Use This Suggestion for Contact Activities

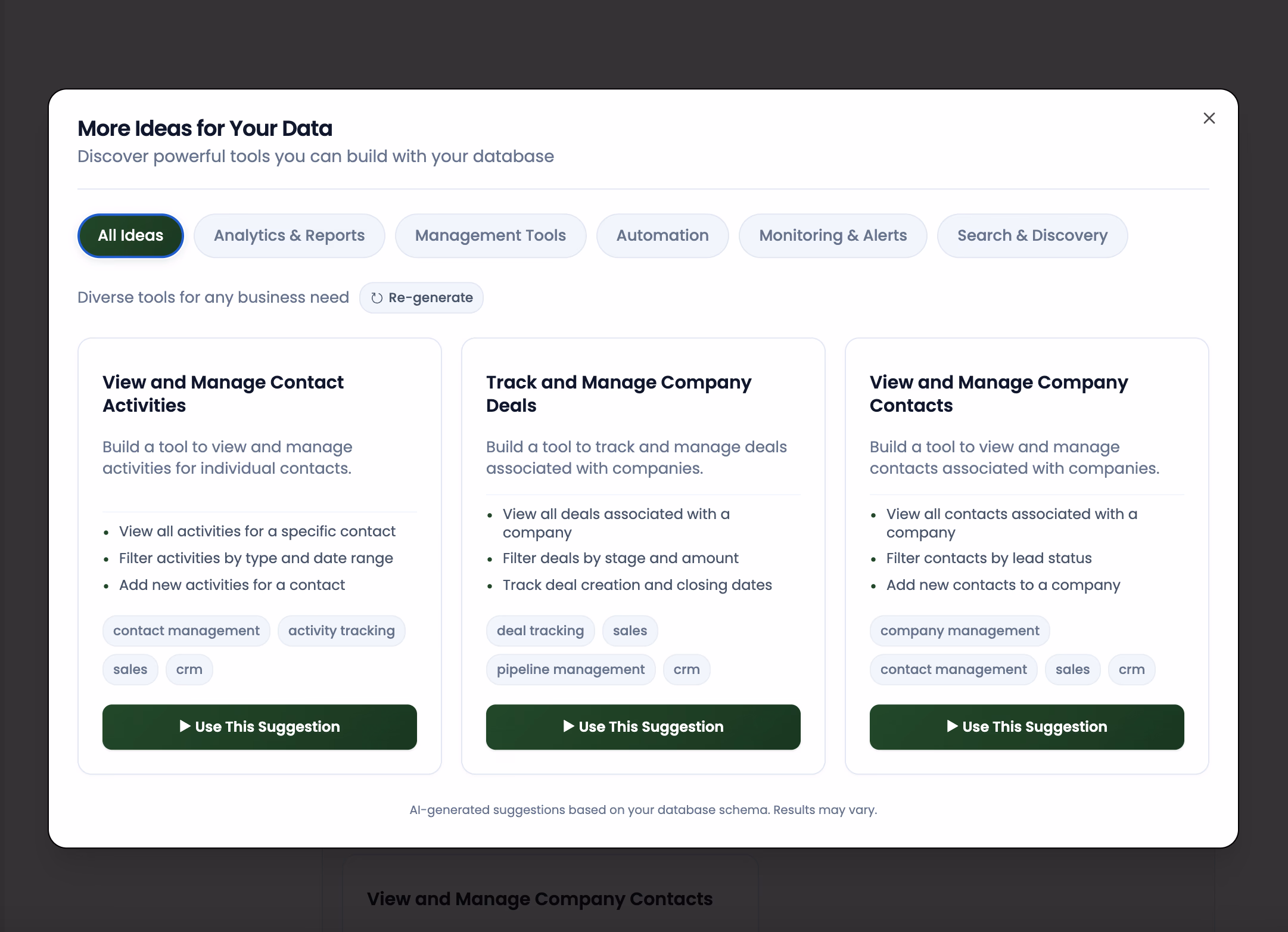pyautogui.click(x=260, y=726)
